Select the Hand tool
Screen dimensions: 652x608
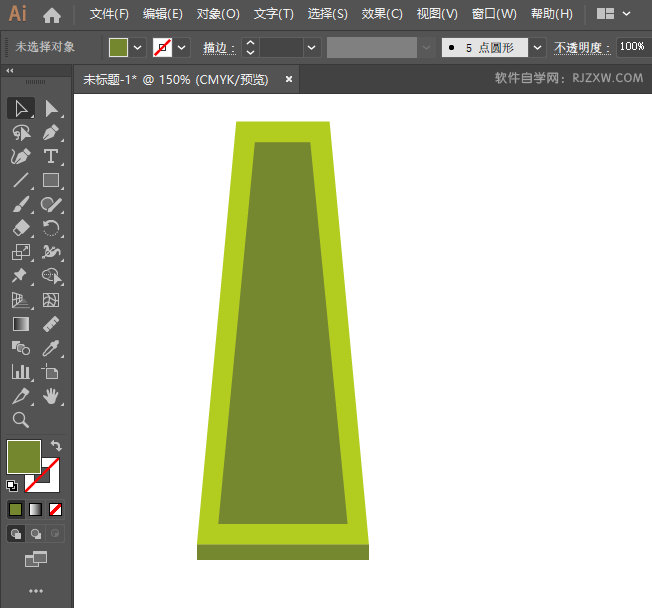click(x=51, y=396)
